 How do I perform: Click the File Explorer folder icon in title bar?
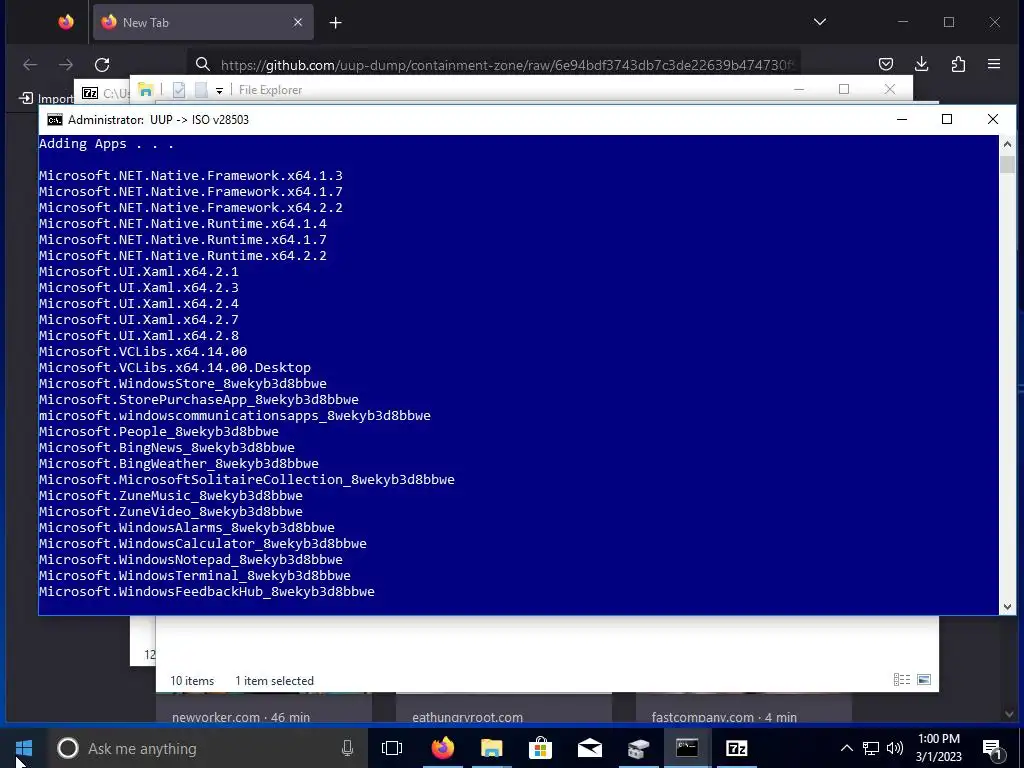pyautogui.click(x=146, y=90)
